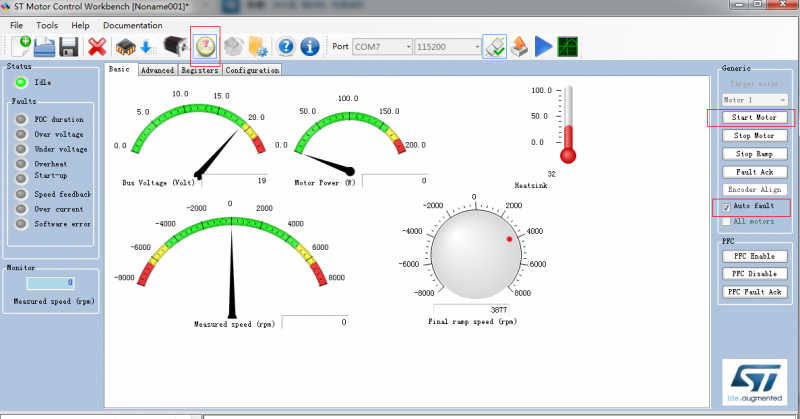Toggle the All motors checkbox
The width and height of the screenshot is (800, 419).
point(726,221)
